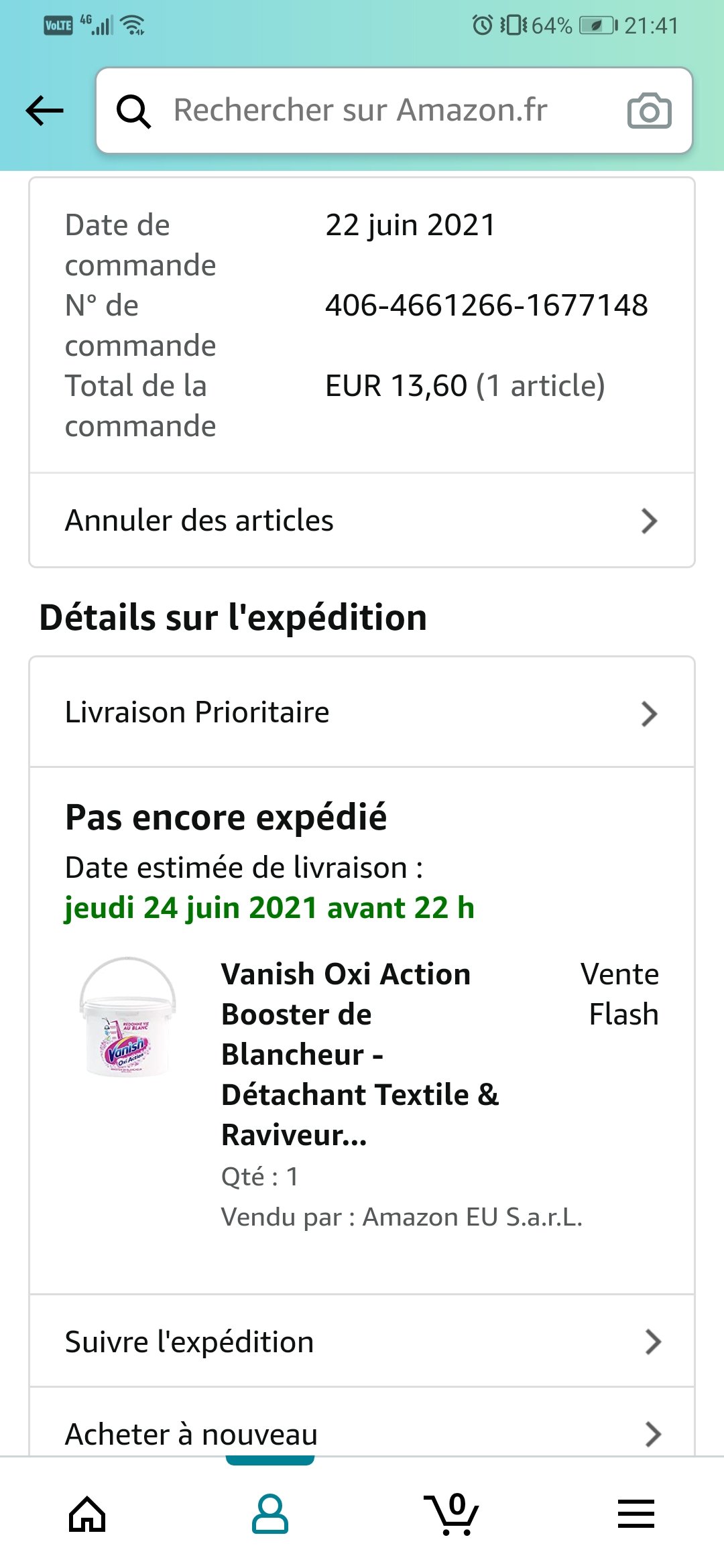724x1568 pixels.
Task: Open the account profile icon
Action: (x=270, y=1514)
